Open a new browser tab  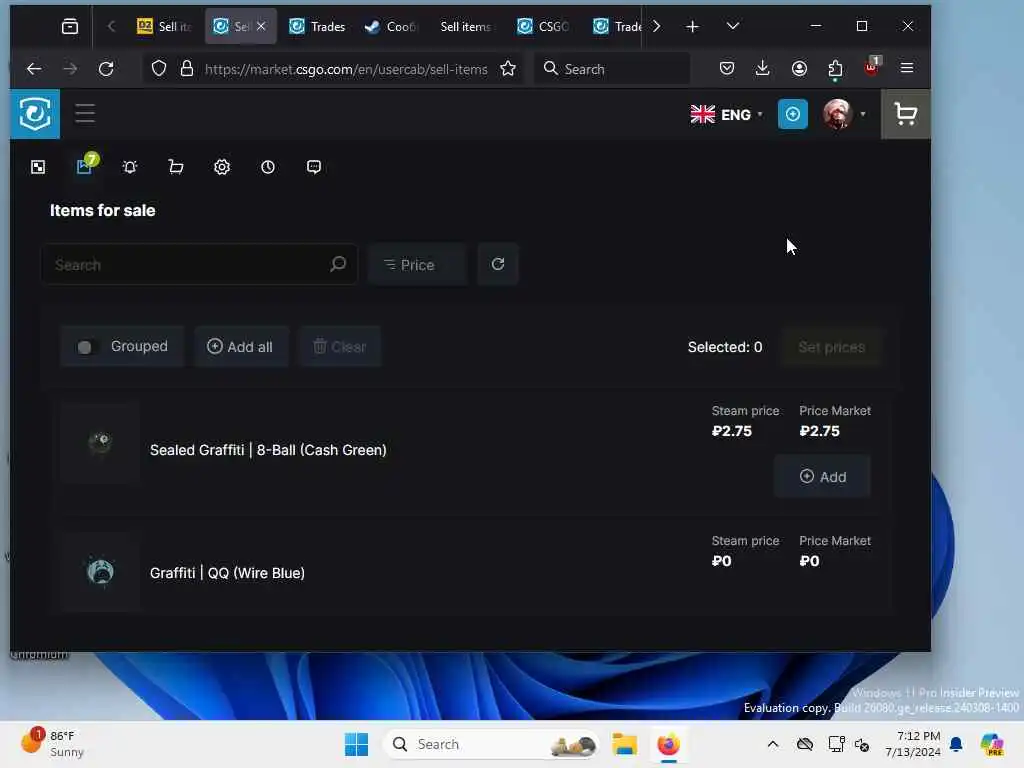(692, 26)
